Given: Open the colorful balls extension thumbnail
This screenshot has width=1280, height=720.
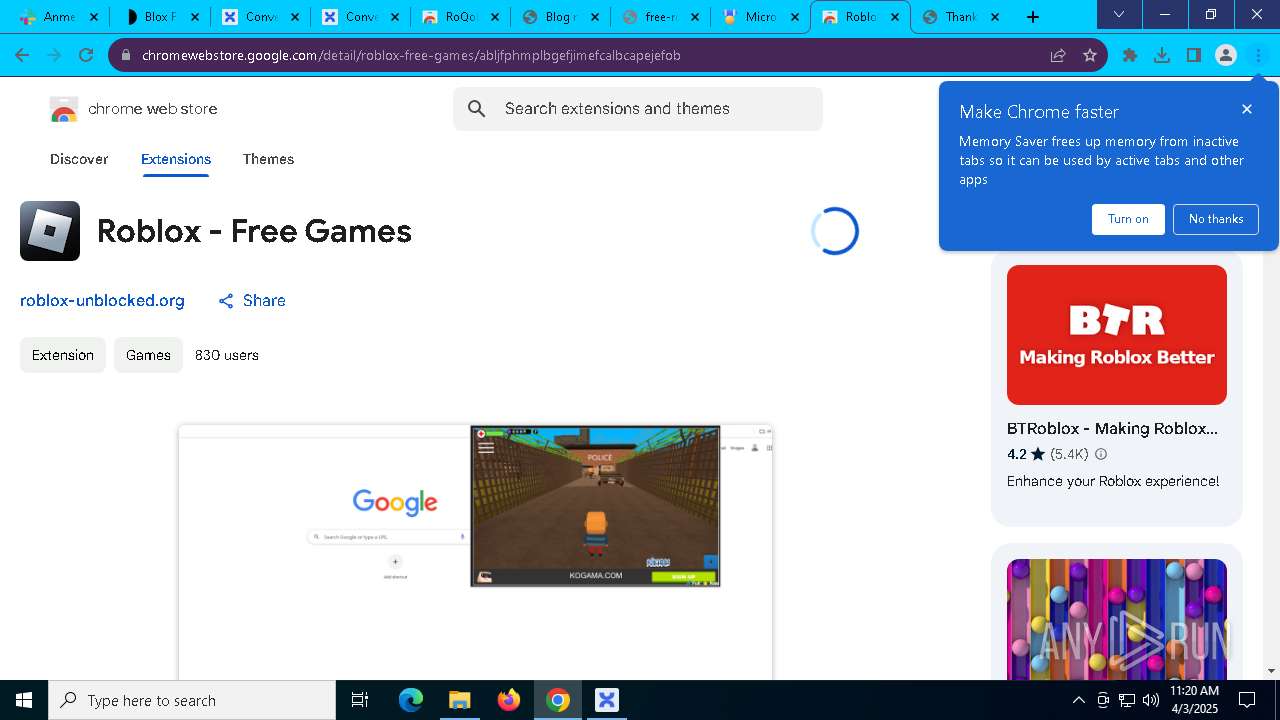Looking at the screenshot, I should (x=1117, y=619).
